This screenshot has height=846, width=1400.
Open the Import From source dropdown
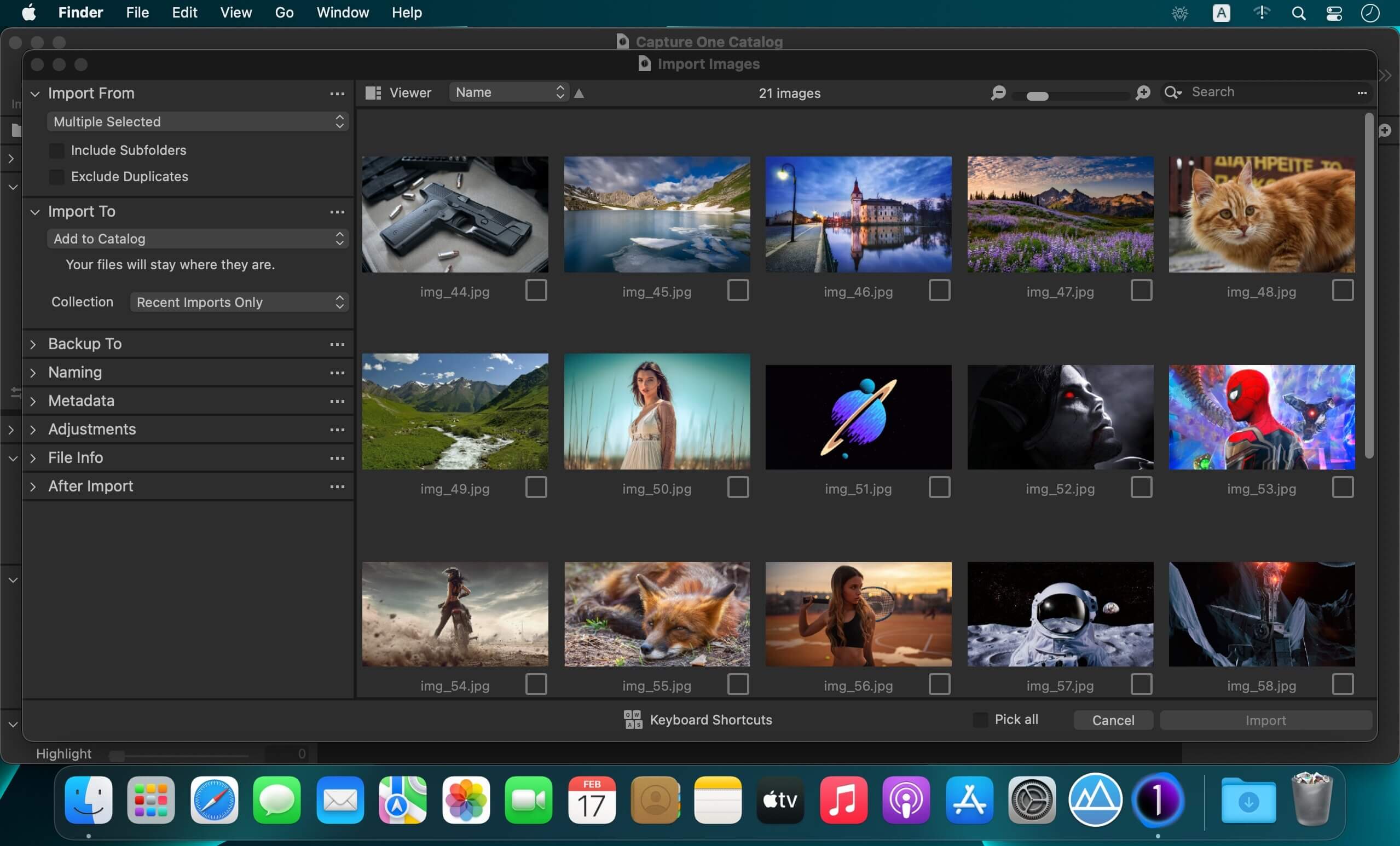197,121
